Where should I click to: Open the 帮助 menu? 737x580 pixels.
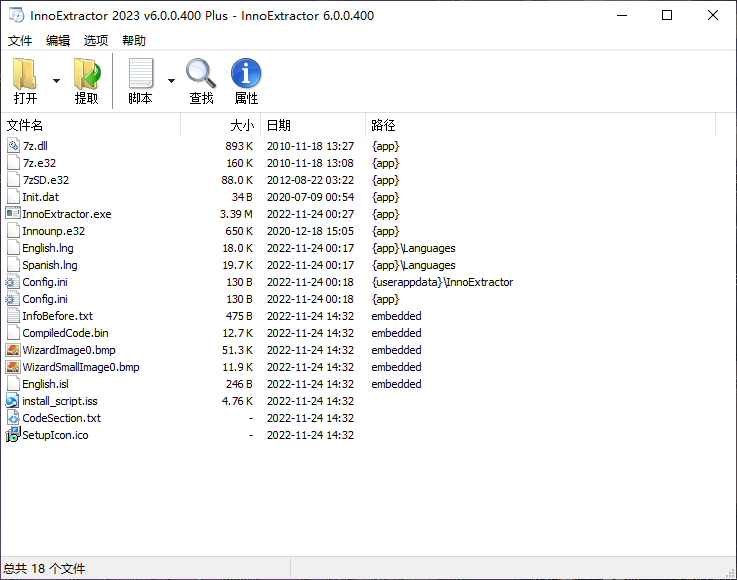[x=134, y=41]
